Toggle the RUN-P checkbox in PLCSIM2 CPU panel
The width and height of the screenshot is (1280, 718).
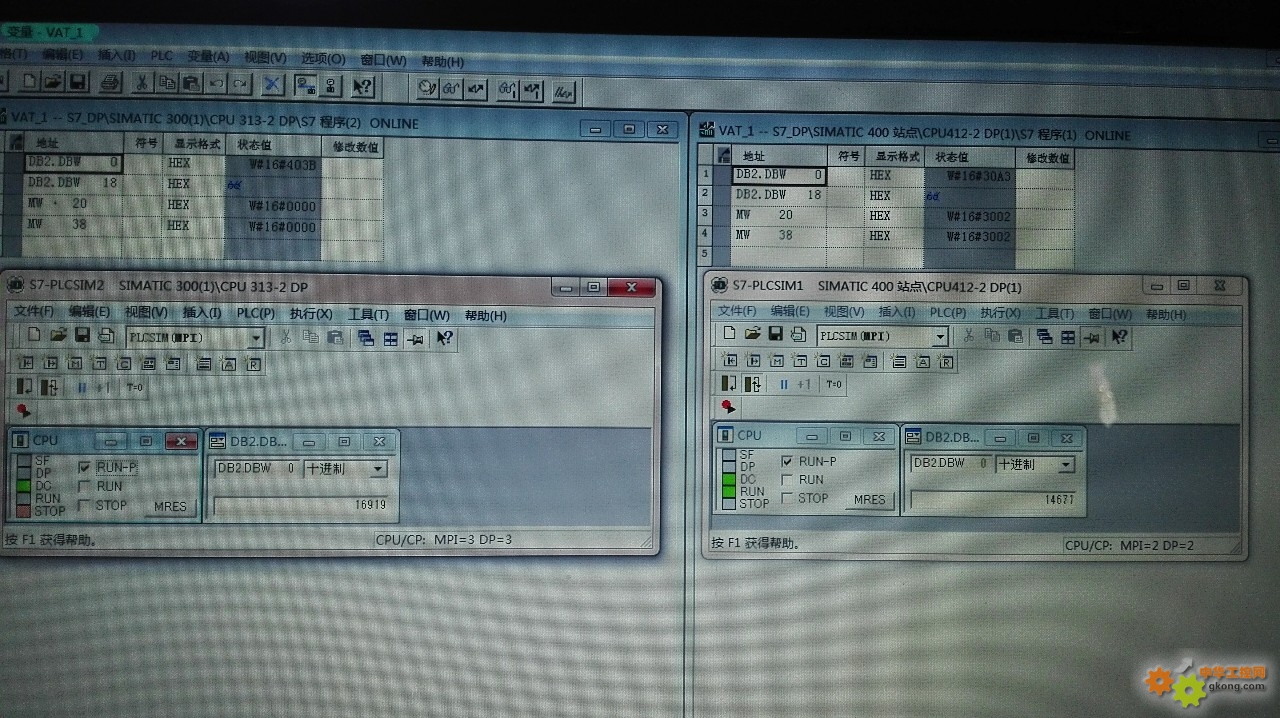tap(85, 467)
